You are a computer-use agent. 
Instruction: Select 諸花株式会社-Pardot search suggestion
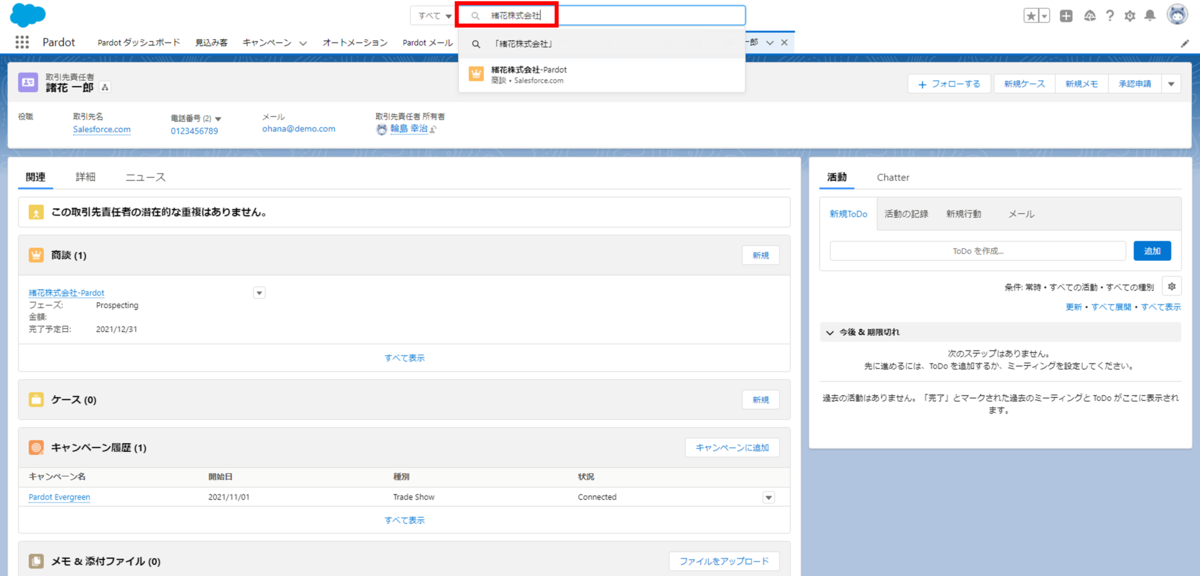[x=601, y=74]
